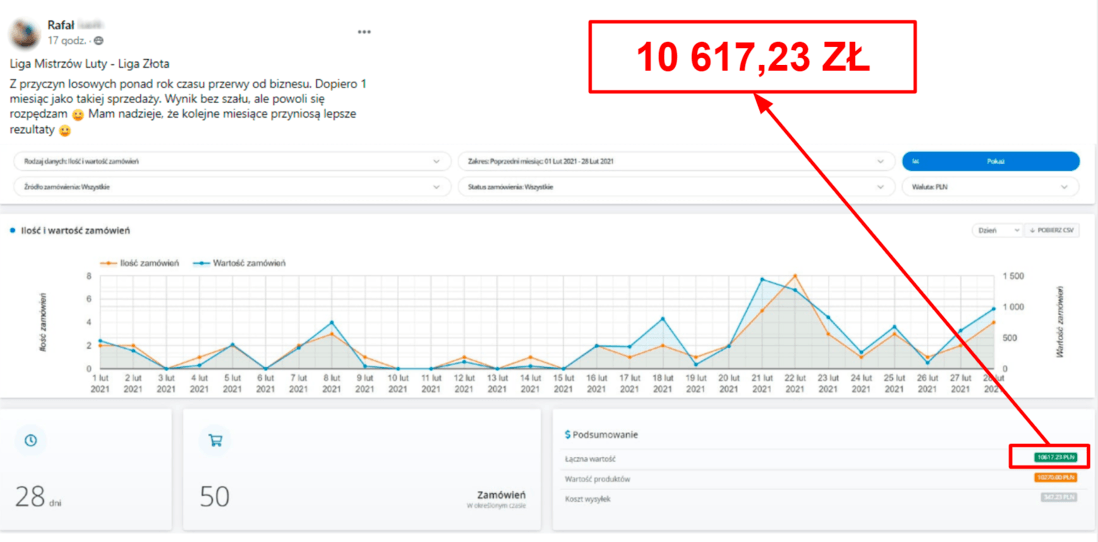The height and width of the screenshot is (542, 1098).
Task: Open the post's three-dot options menu
Action: [x=364, y=32]
